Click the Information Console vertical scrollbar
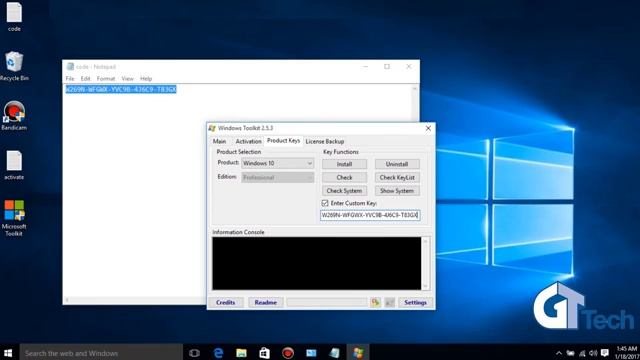Viewport: 640px width, 360px height. pos(425,263)
